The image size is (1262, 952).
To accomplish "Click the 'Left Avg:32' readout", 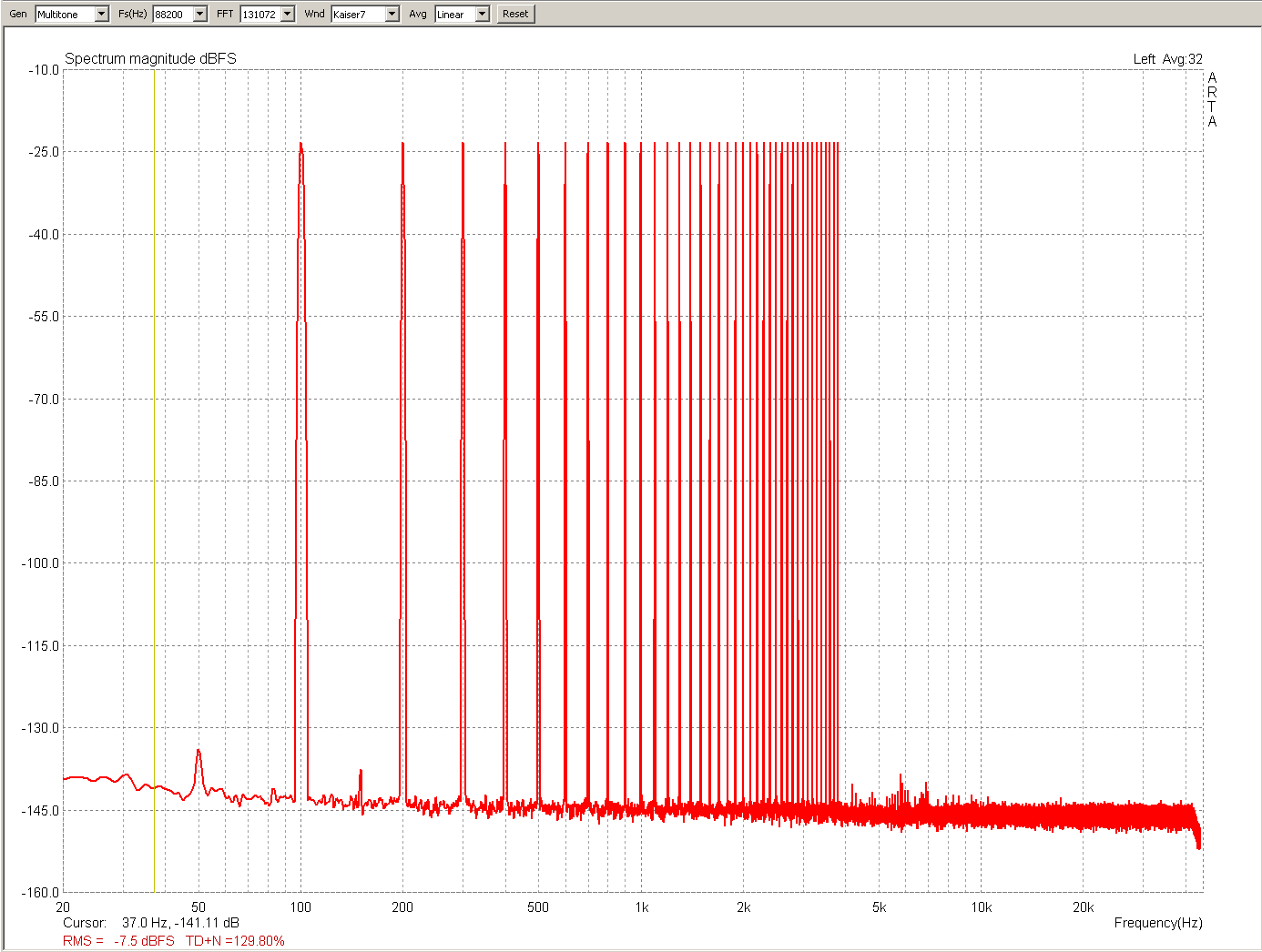I will [x=1167, y=59].
